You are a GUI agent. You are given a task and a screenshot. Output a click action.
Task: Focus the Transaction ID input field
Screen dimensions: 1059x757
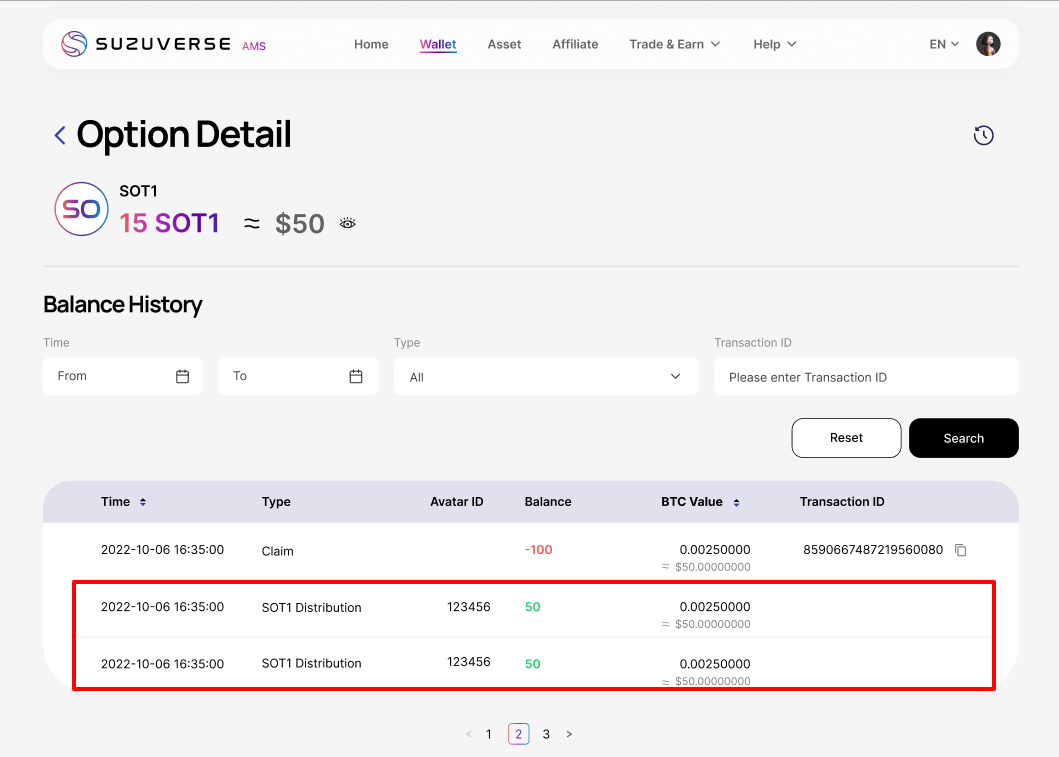tap(865, 377)
